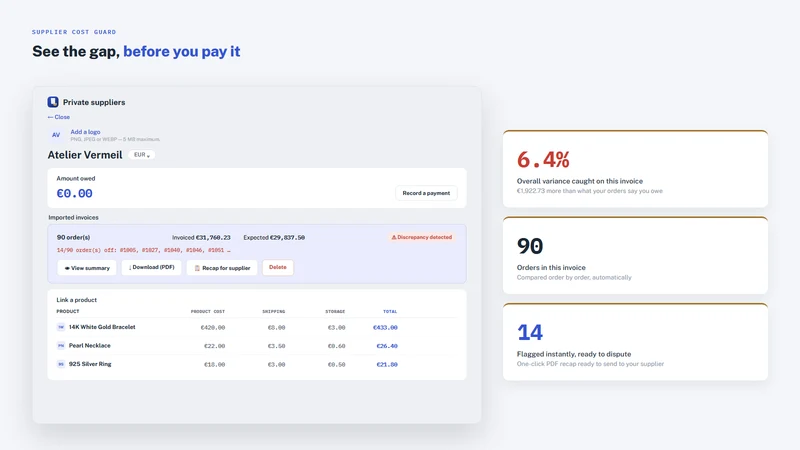Click the 90 figure in the Orders in this invoice card
The height and width of the screenshot is (450, 800).
pyautogui.click(x=530, y=246)
